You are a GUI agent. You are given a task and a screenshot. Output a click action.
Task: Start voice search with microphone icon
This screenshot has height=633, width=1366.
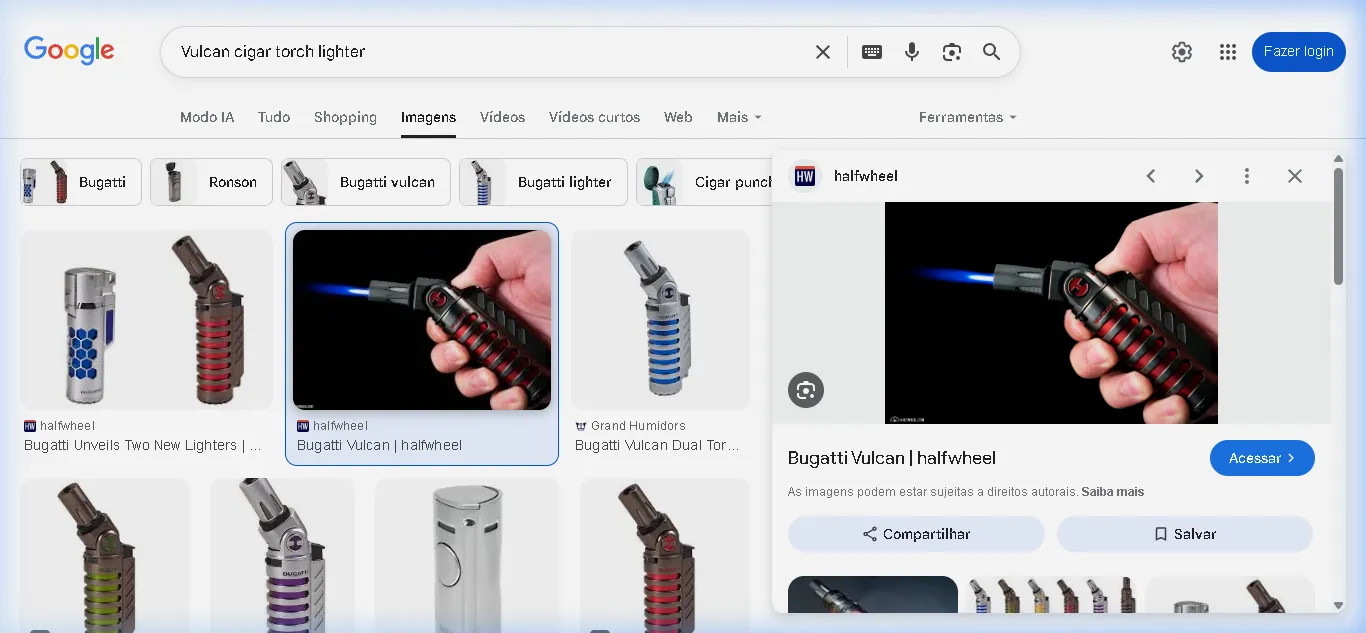click(912, 52)
